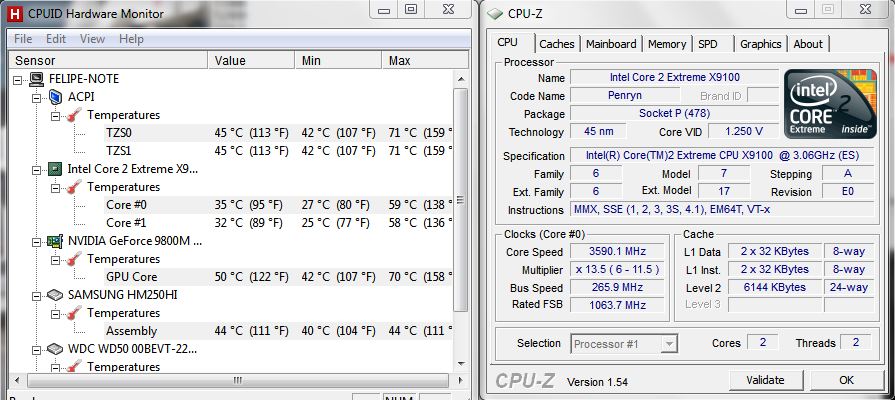Click the Intel Core 2 Extreme logo in CPU-Z
The width and height of the screenshot is (895, 400).
coord(831,104)
